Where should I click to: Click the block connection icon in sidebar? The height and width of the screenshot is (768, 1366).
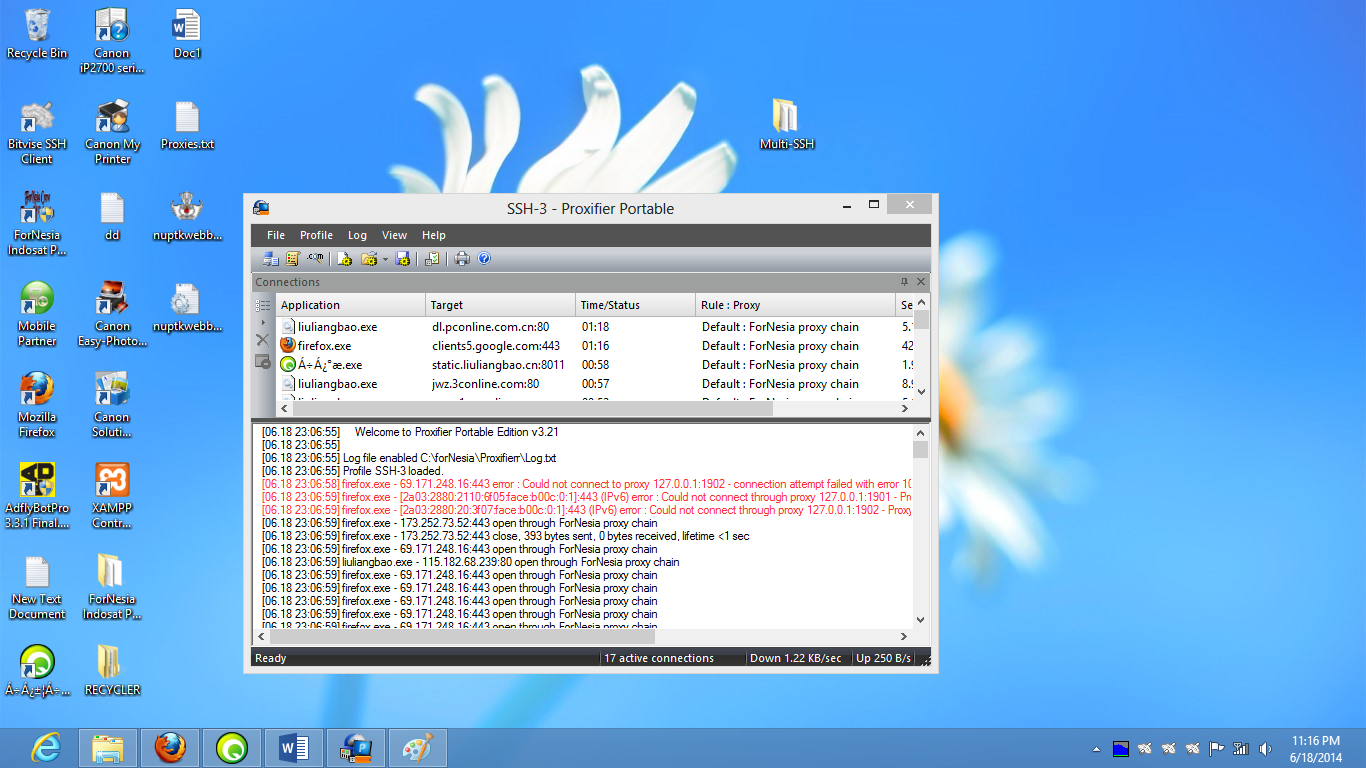263,361
